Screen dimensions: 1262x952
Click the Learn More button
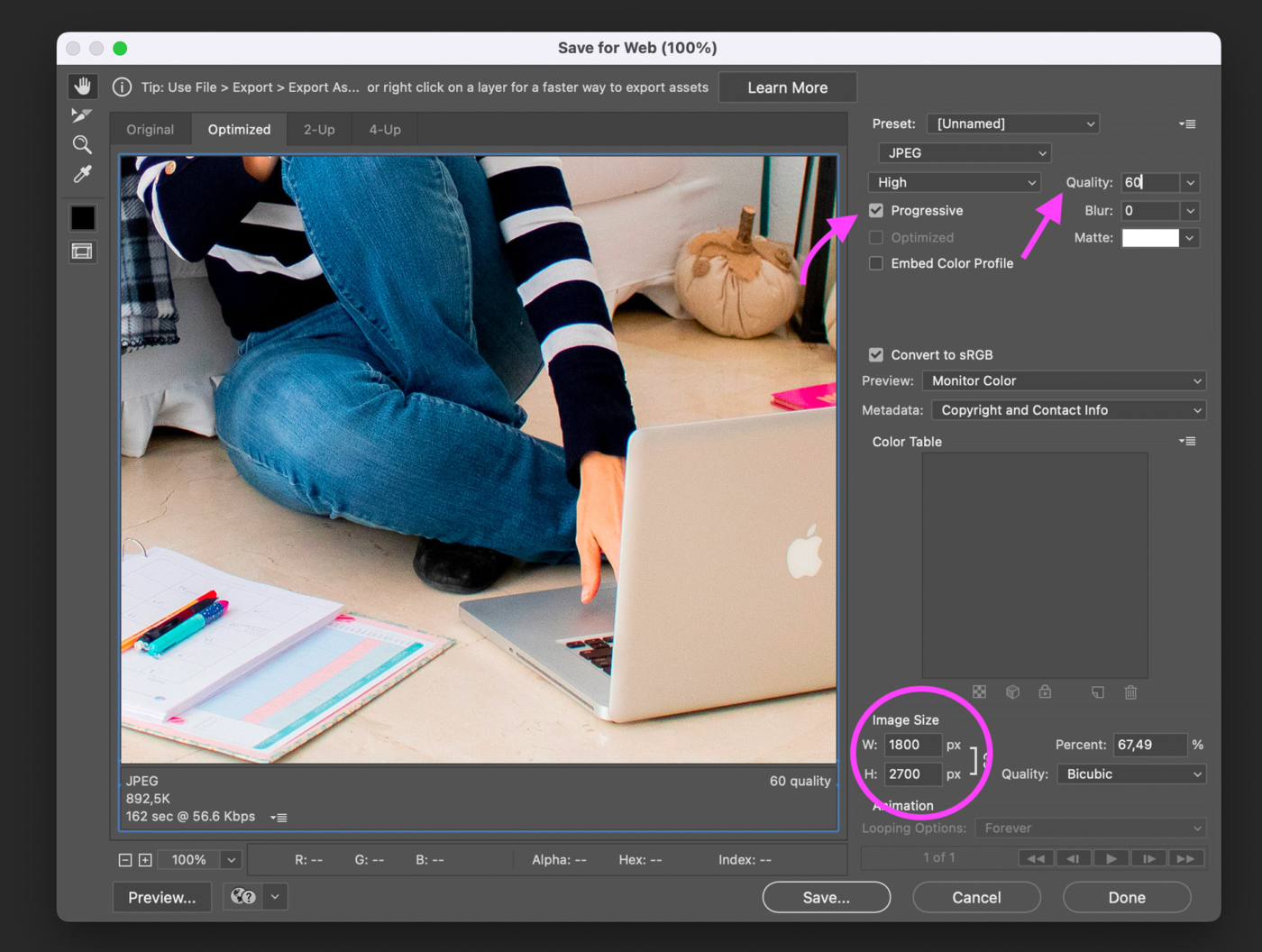[x=787, y=87]
